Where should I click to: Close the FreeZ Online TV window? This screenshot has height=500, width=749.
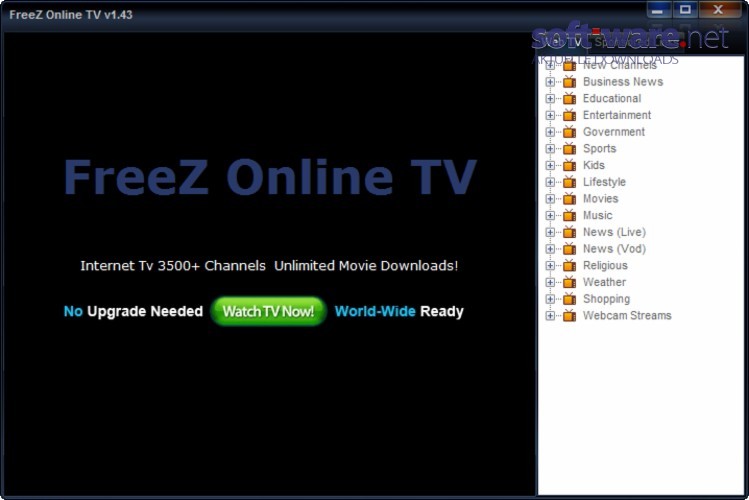point(718,10)
